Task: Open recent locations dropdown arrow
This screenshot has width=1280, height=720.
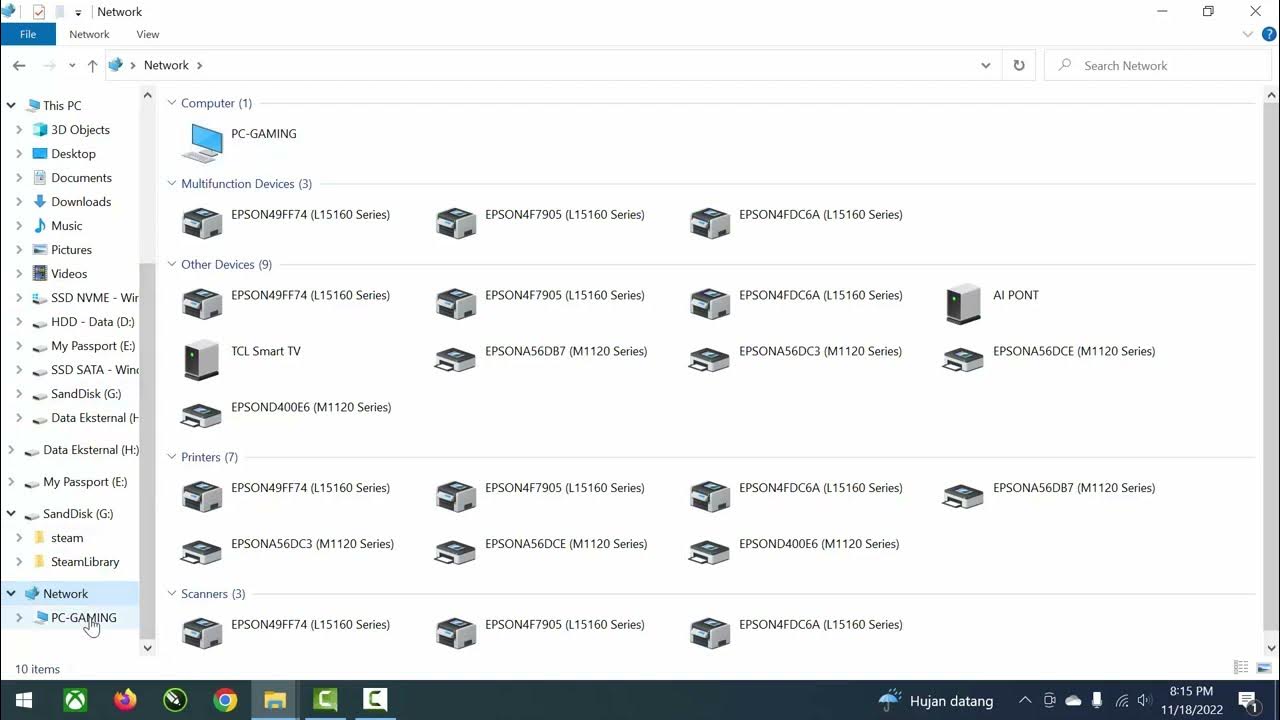Action: pyautogui.click(x=72, y=65)
